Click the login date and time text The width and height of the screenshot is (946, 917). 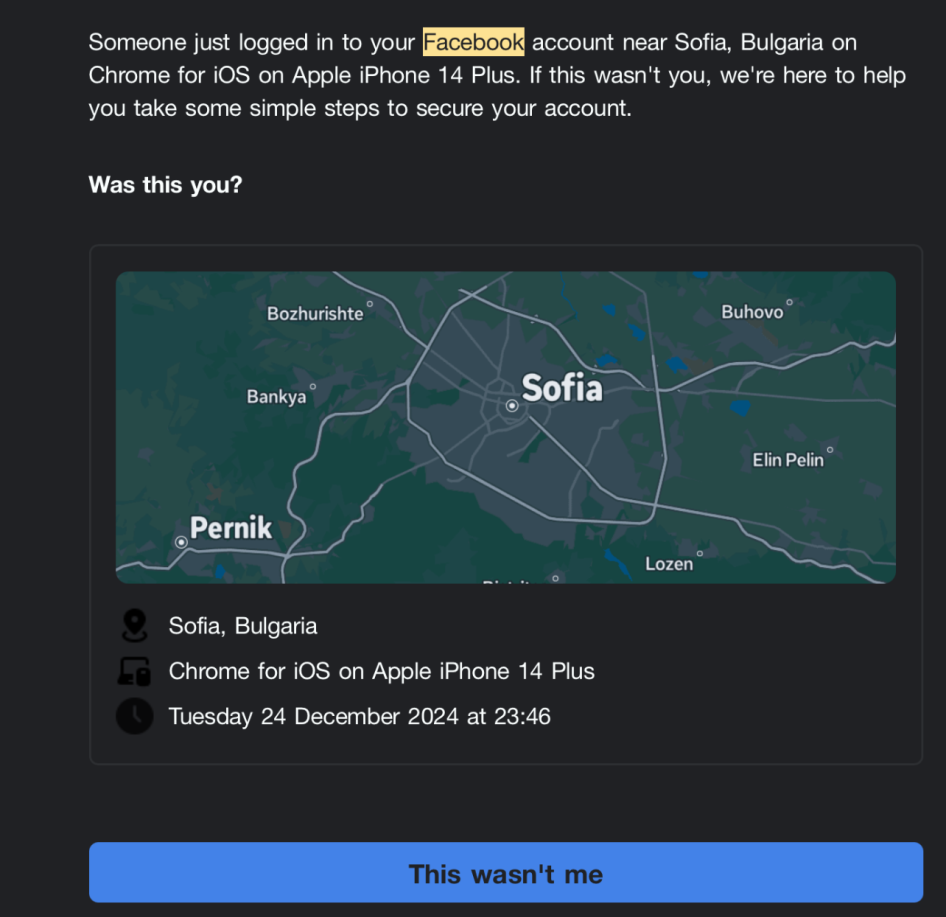pyautogui.click(x=359, y=716)
